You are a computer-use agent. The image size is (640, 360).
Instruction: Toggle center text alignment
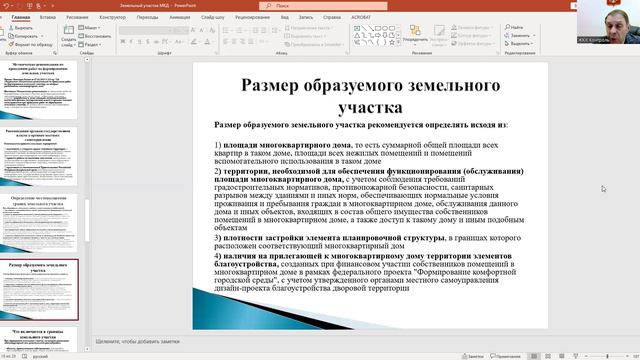pos(234,42)
